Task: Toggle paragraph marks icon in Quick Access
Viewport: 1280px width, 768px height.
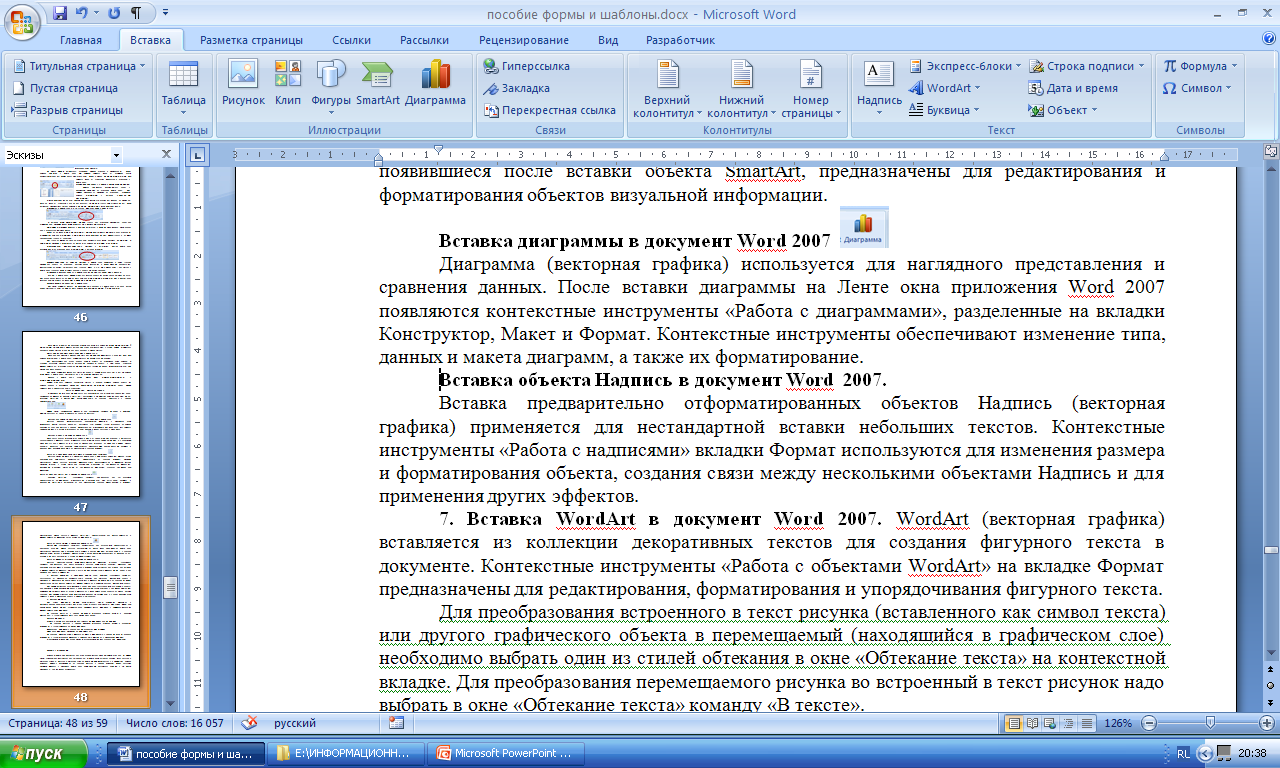Action: point(135,15)
